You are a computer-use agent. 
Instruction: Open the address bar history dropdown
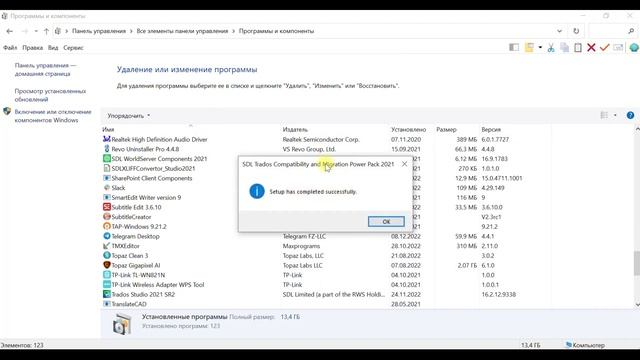560,31
